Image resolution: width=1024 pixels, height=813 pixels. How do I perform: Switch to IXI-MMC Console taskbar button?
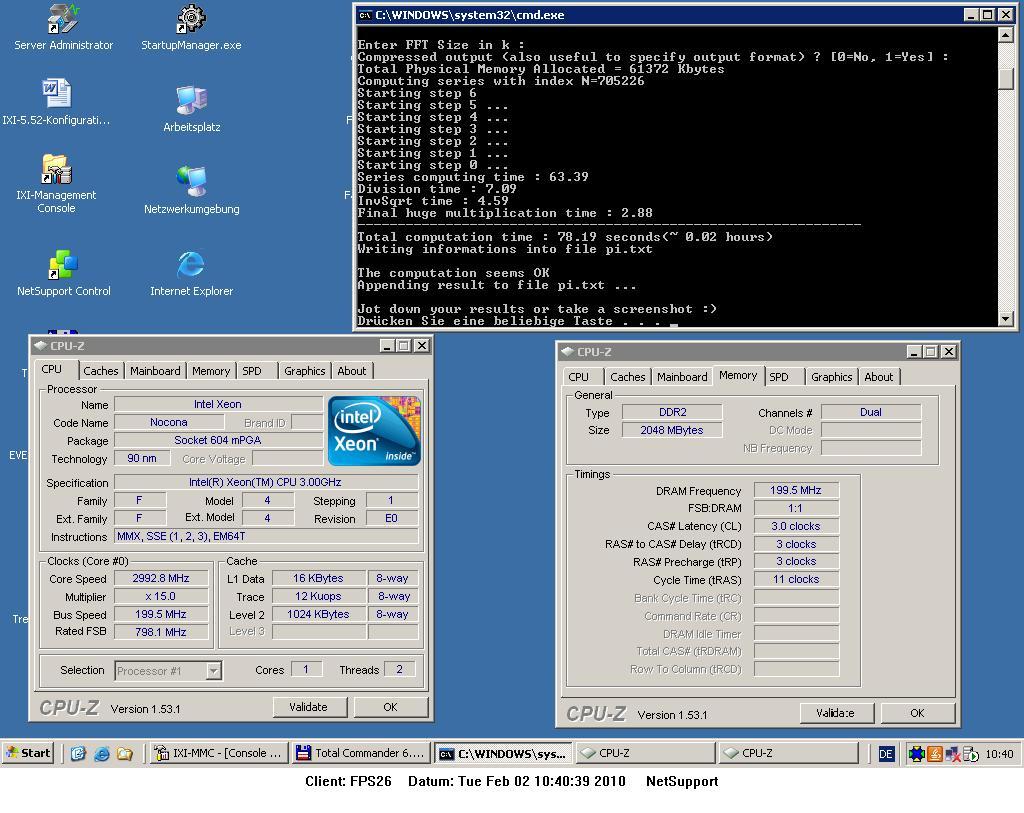pos(217,753)
